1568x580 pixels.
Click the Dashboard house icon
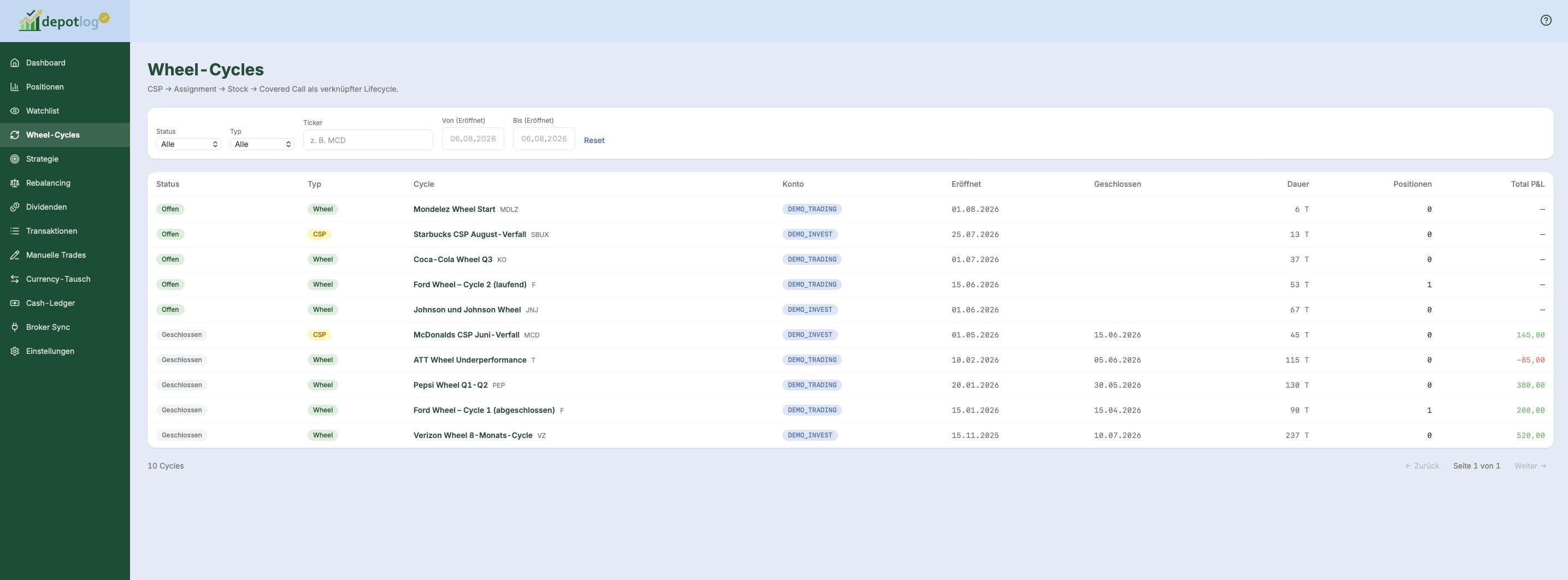pyautogui.click(x=15, y=63)
